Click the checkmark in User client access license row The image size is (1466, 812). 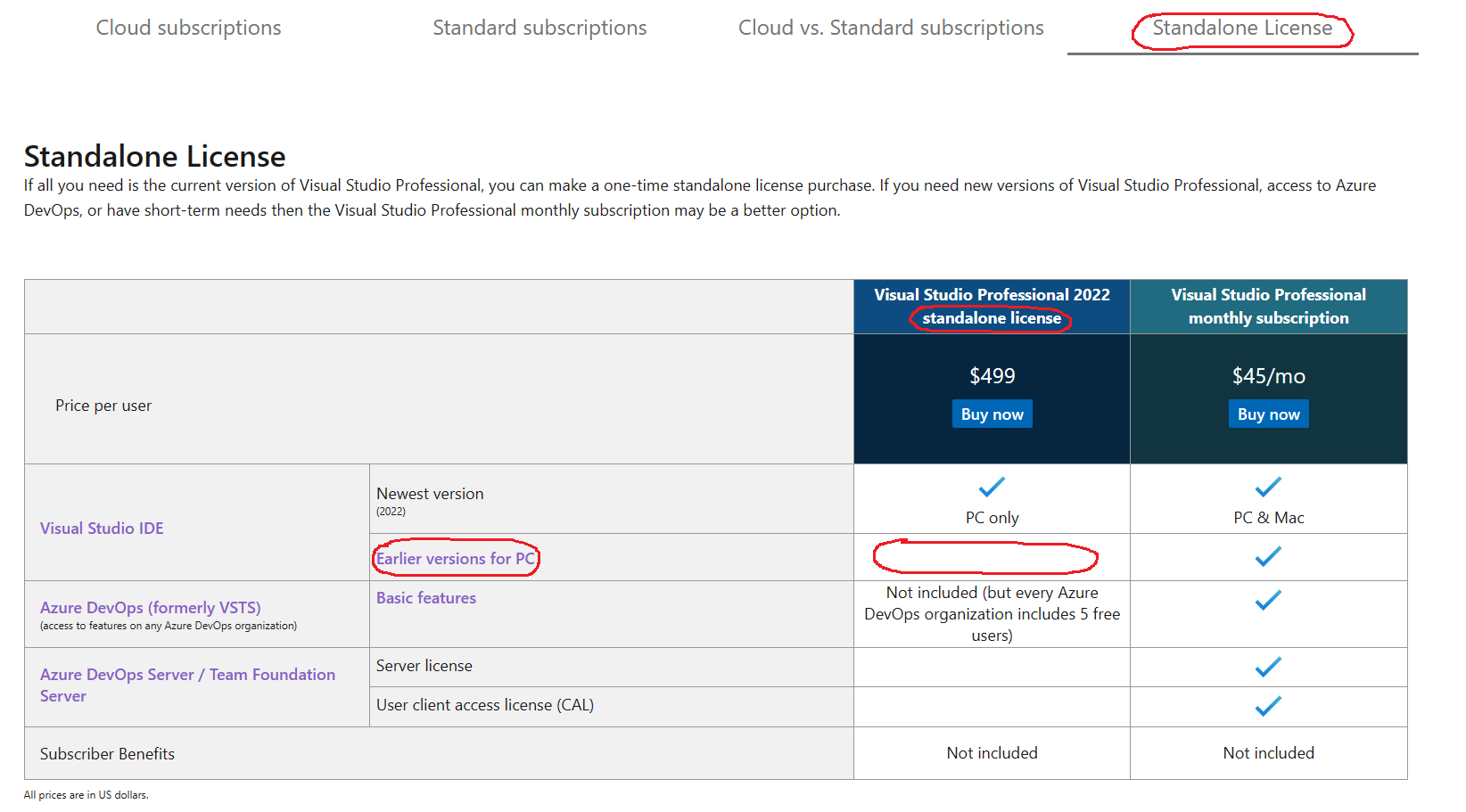click(x=1268, y=706)
